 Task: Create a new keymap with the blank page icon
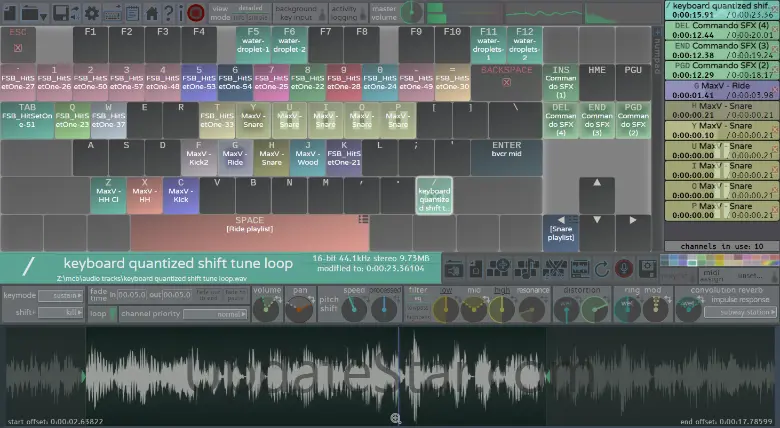click(10, 12)
